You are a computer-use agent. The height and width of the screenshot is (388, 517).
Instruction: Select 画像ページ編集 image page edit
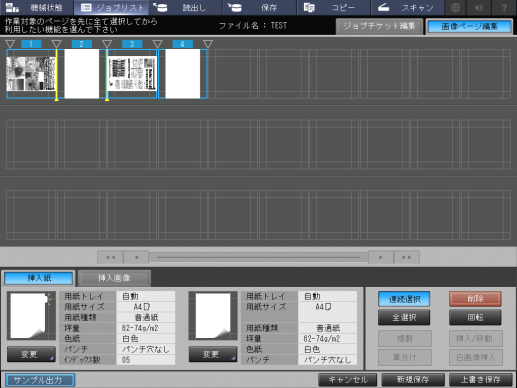(469, 26)
